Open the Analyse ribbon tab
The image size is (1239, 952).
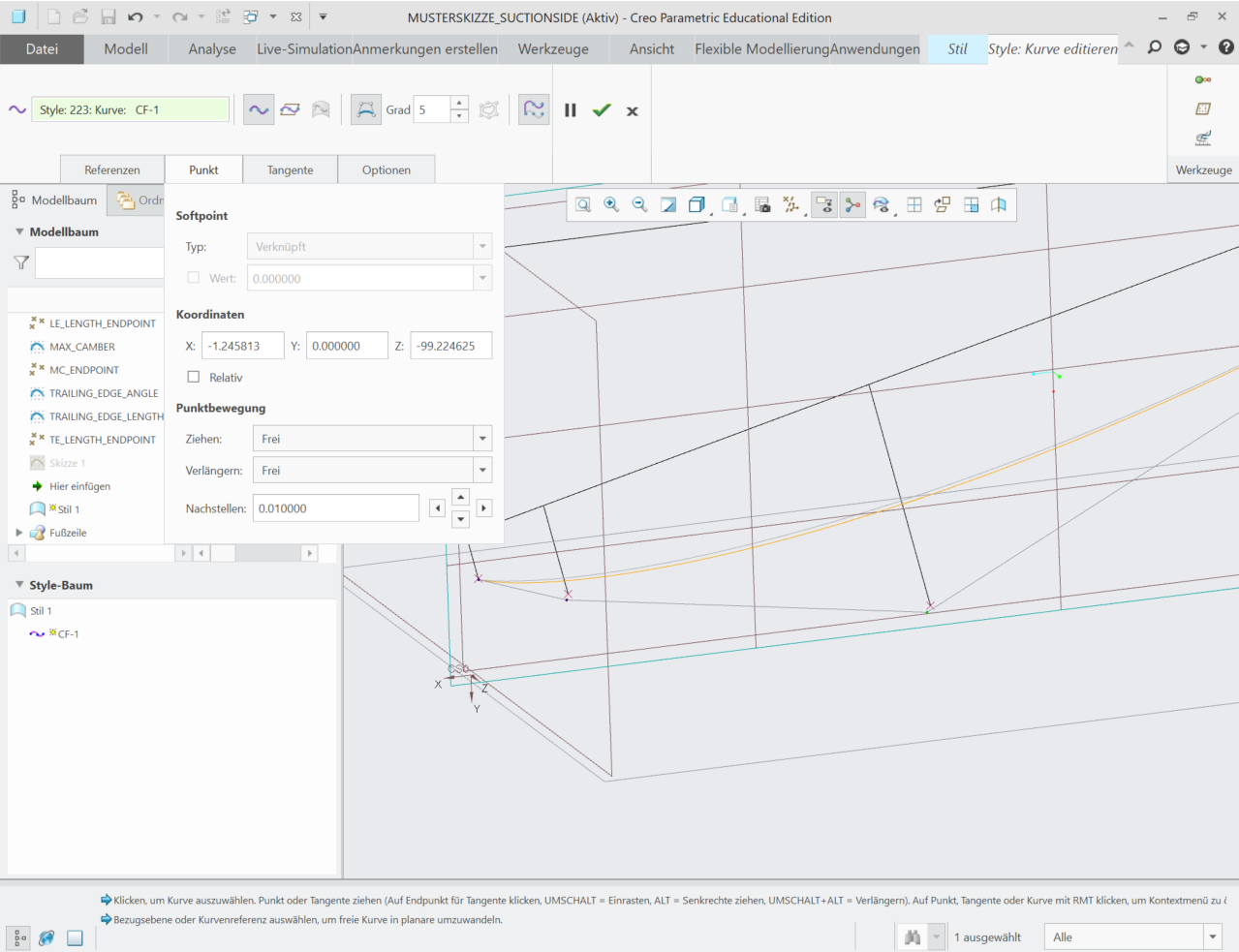pos(210,48)
